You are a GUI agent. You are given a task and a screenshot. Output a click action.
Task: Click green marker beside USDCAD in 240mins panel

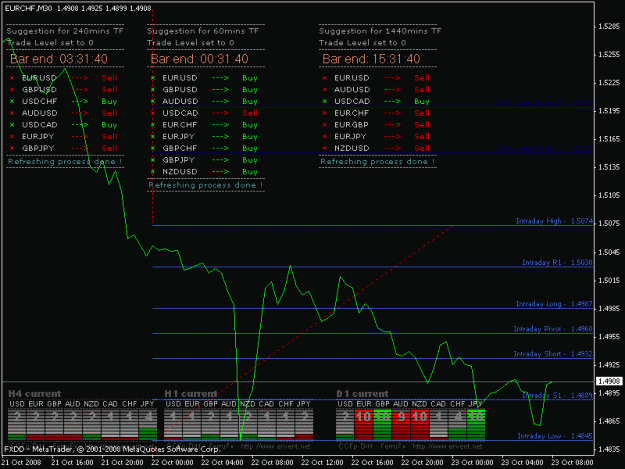(12, 125)
